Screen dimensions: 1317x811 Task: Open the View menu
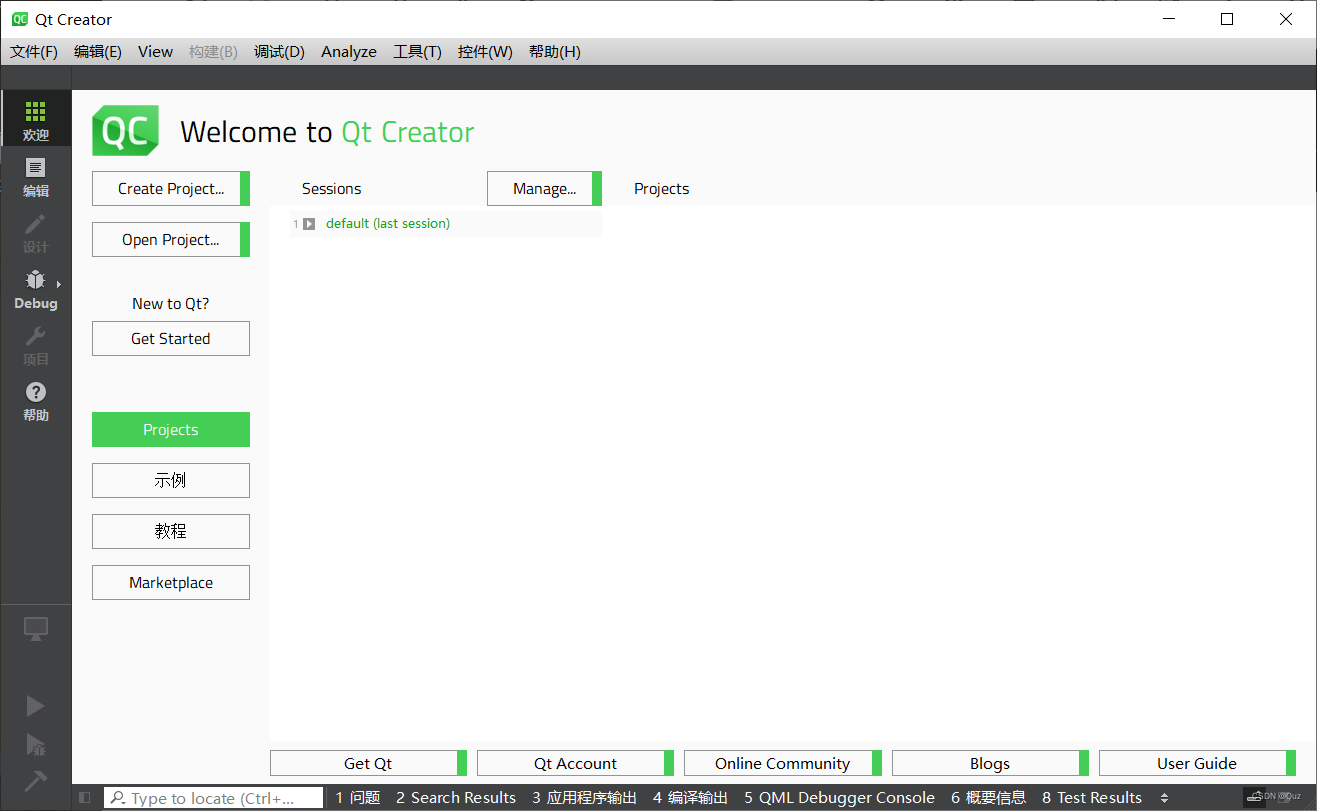coord(155,52)
